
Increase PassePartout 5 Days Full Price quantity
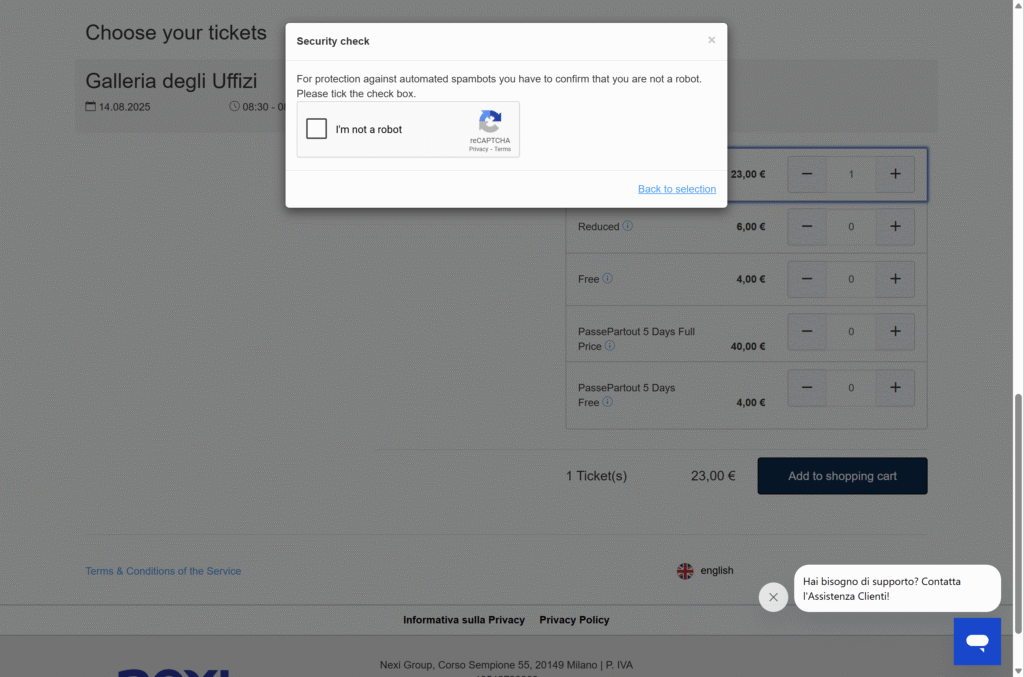pos(895,331)
